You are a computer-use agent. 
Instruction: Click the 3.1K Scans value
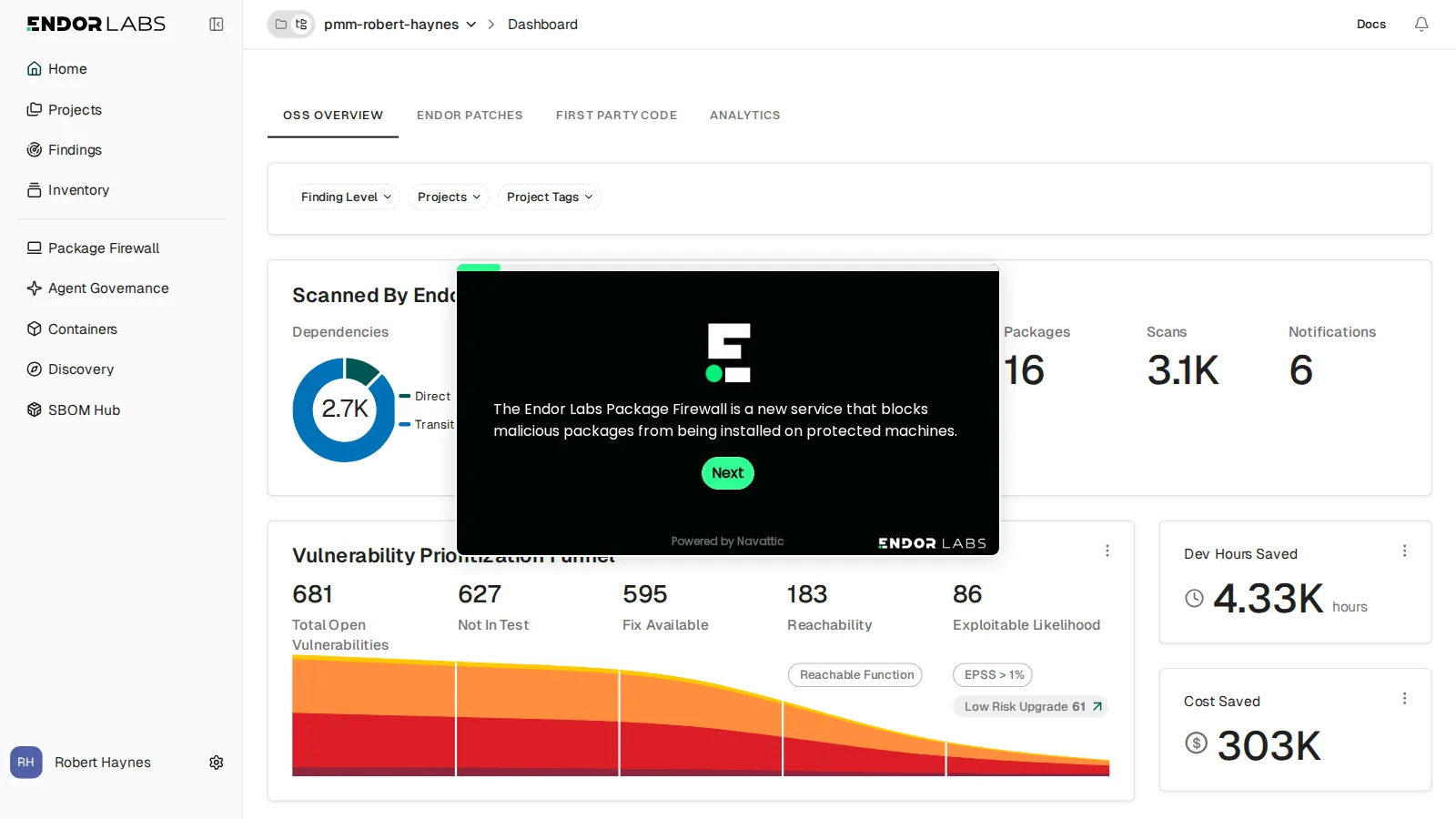(1183, 370)
